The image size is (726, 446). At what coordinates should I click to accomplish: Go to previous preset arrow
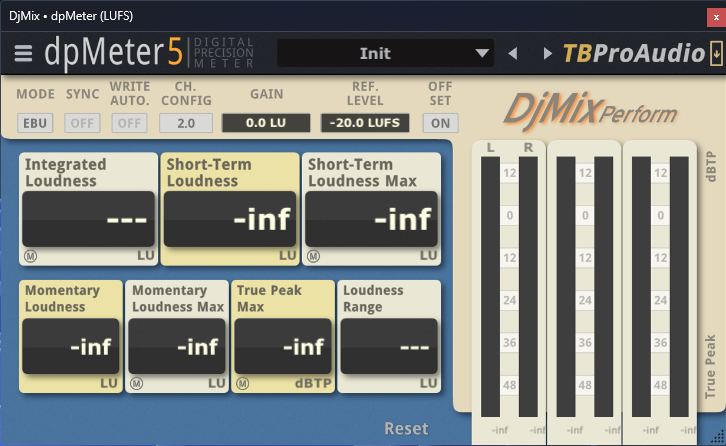[513, 54]
